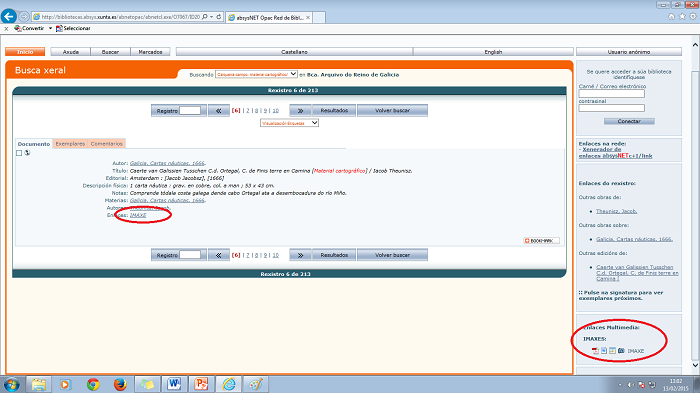Go to page 7 in top pagination
700x393 pixels.
point(248,110)
